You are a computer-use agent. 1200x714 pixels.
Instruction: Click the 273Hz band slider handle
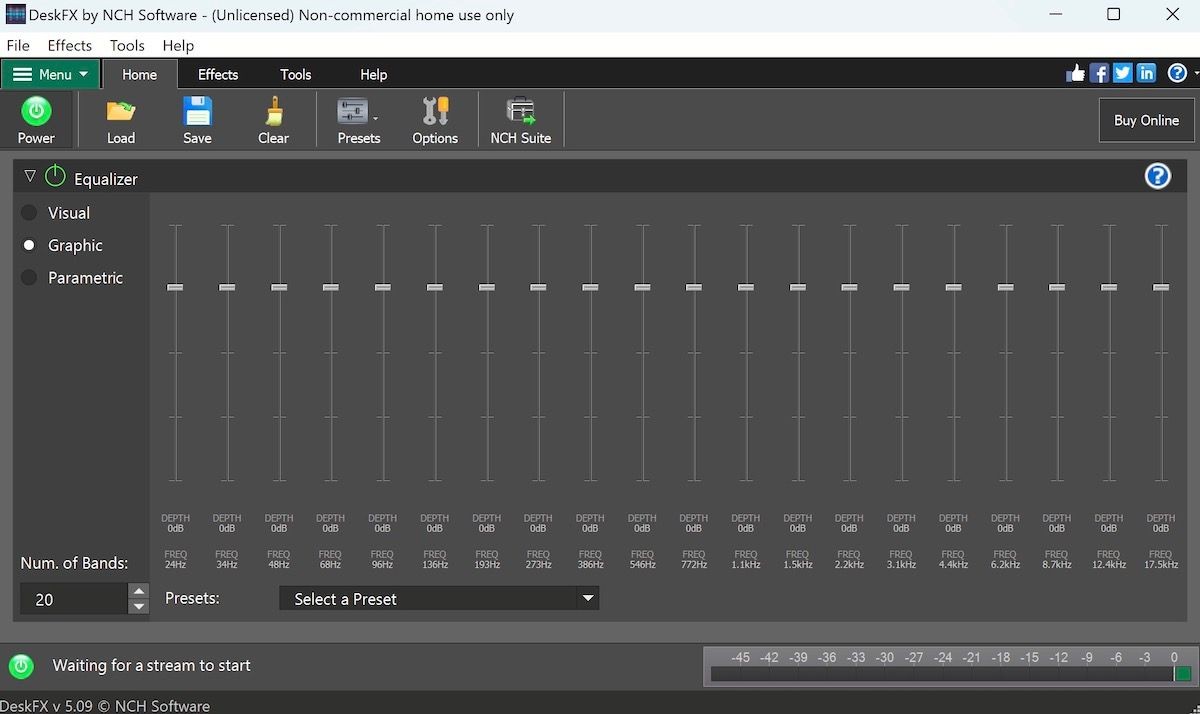click(x=538, y=287)
